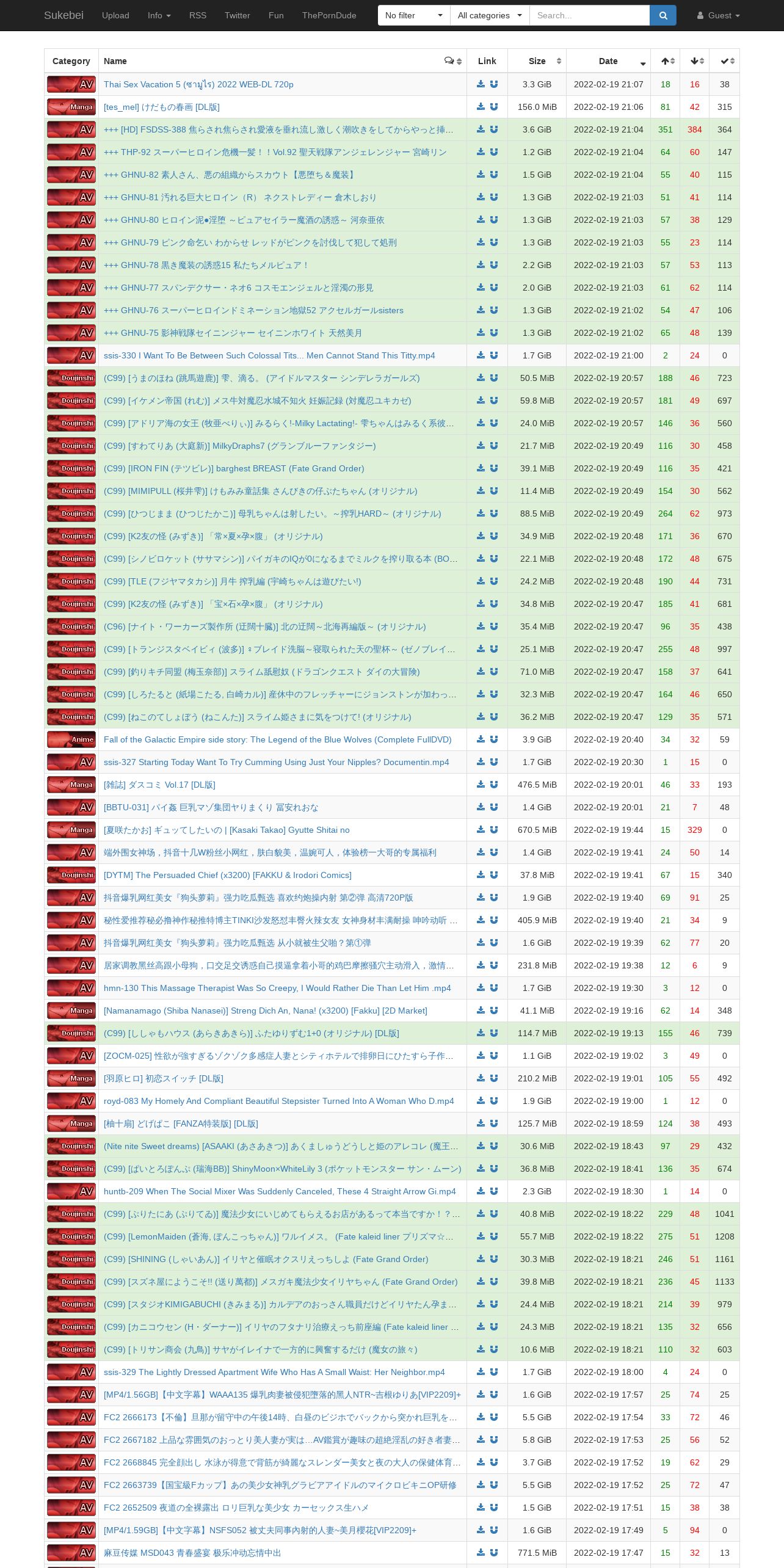Open magnet link for FC2 2652509 row
Screen dimensions: 784x1568
(x=494, y=1508)
